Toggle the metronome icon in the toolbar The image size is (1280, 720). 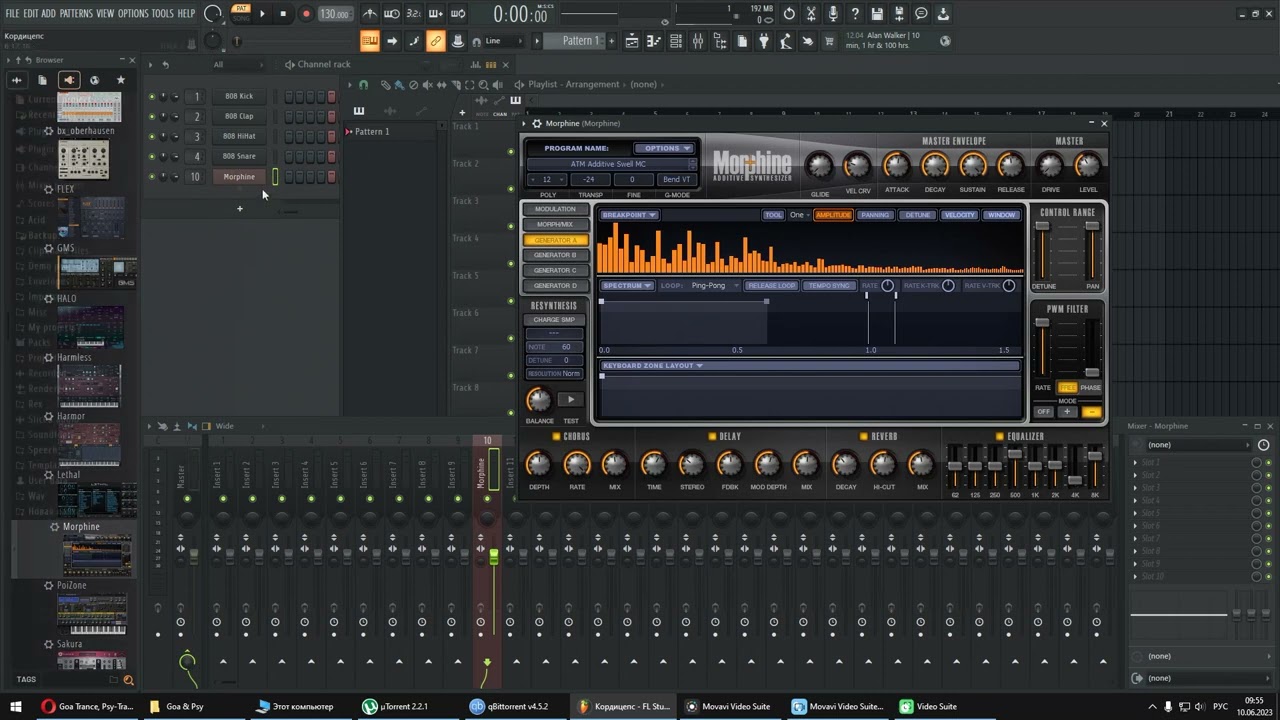point(370,14)
